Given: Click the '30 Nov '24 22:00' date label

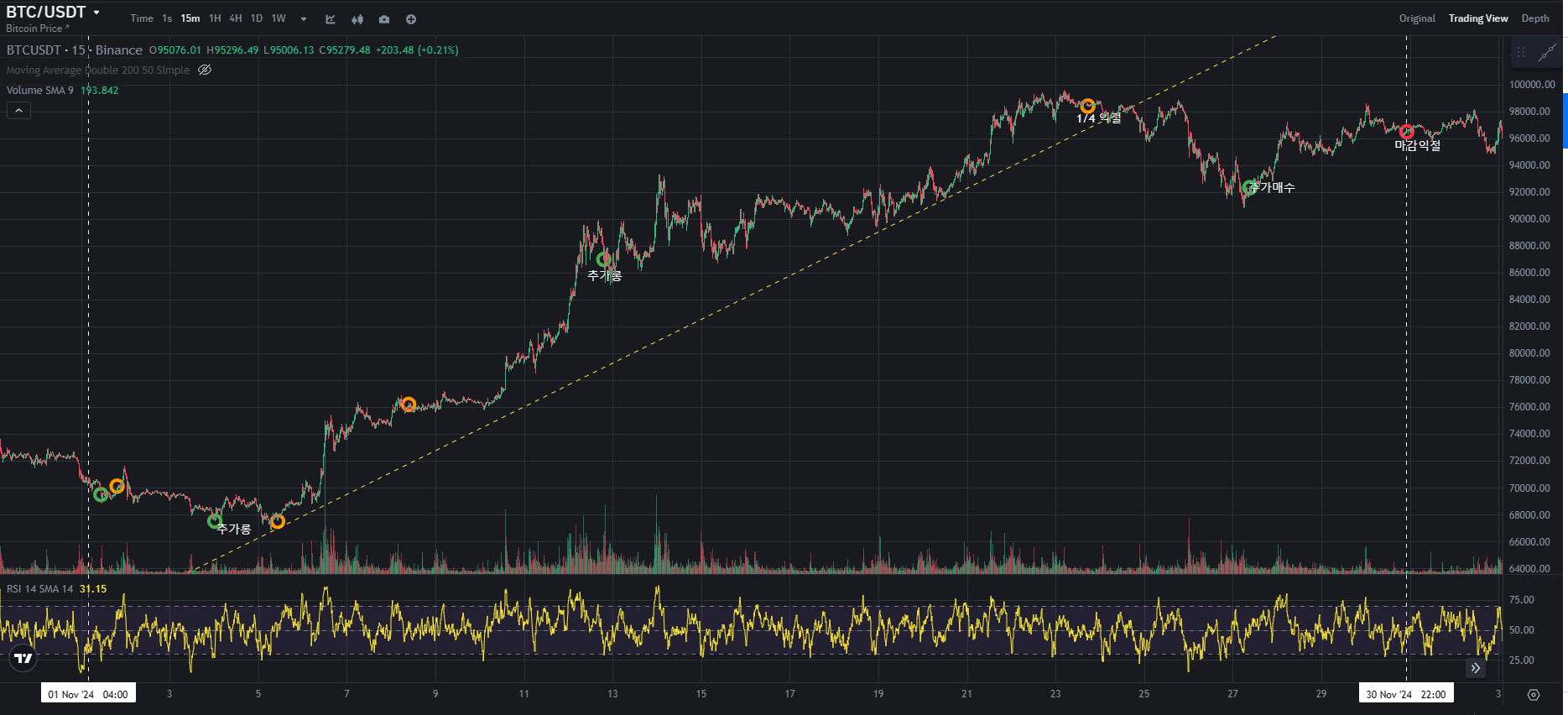Looking at the screenshot, I should click(1406, 694).
